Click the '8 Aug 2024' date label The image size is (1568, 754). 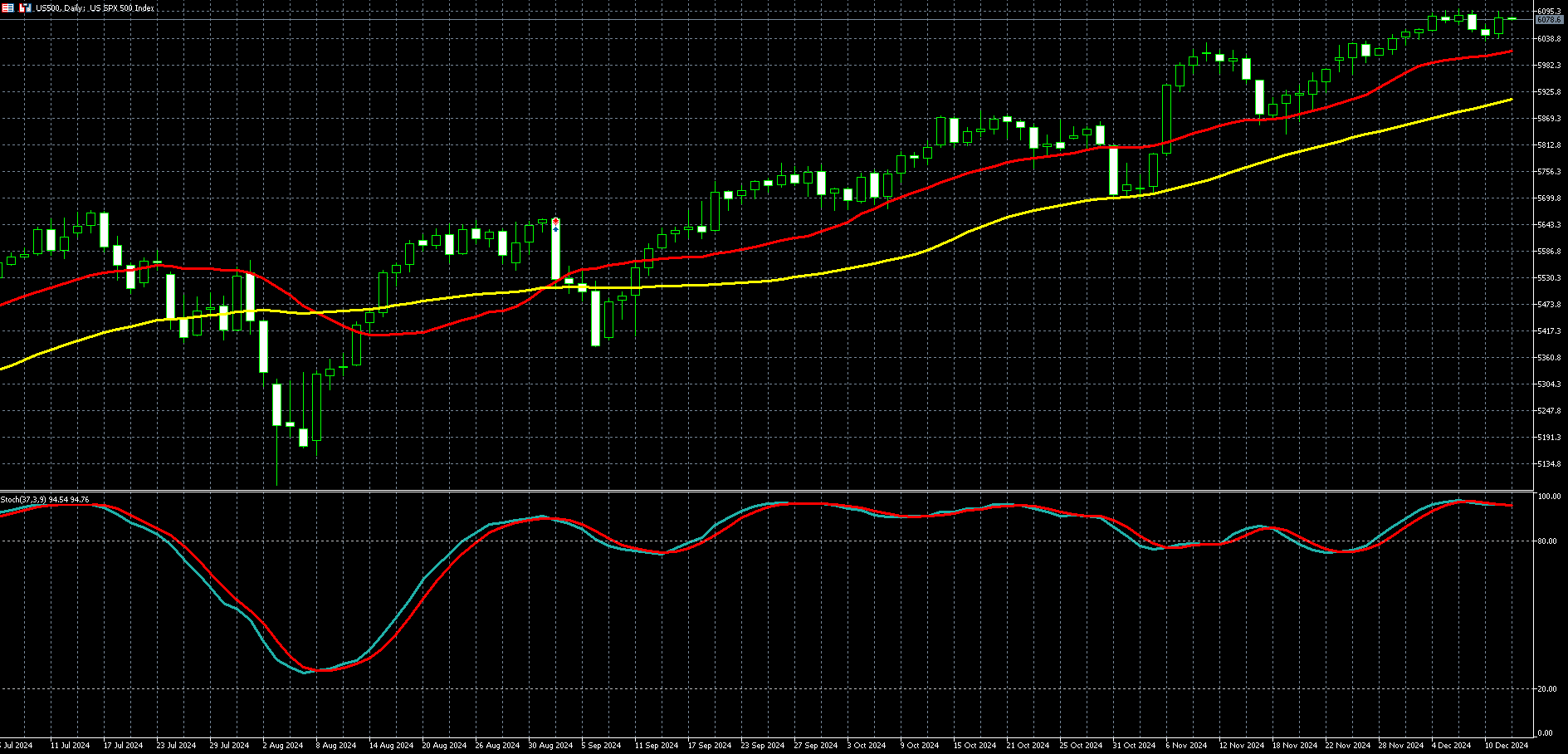pos(336,746)
